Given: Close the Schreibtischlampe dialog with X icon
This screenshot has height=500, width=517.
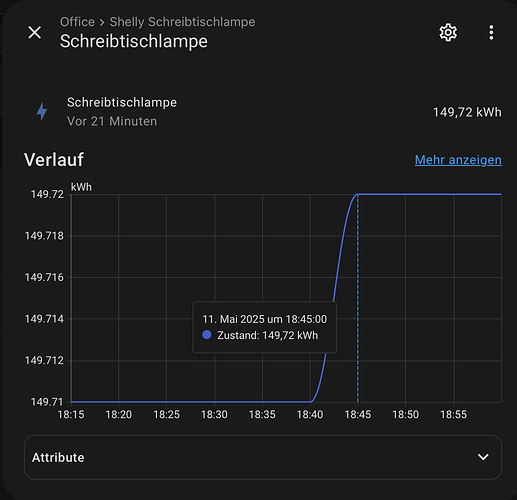Looking at the screenshot, I should click(35, 33).
